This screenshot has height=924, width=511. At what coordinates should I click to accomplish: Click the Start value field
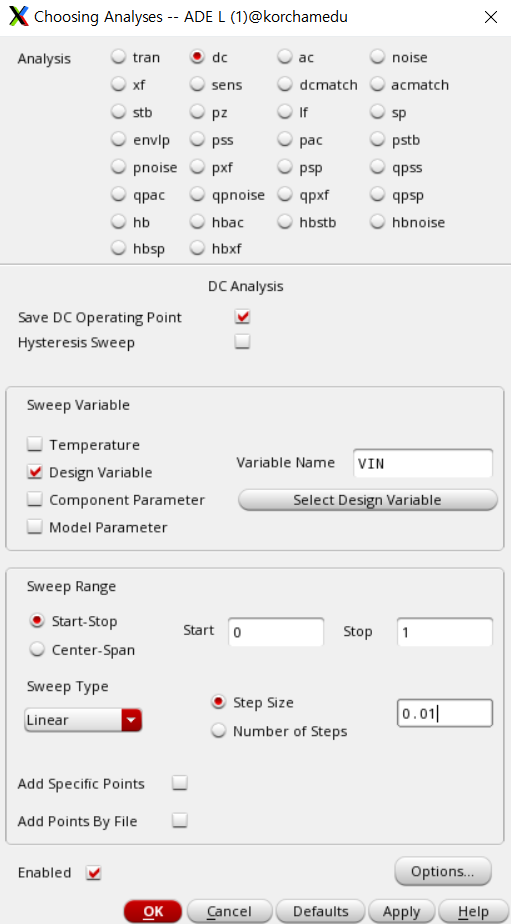point(276,632)
